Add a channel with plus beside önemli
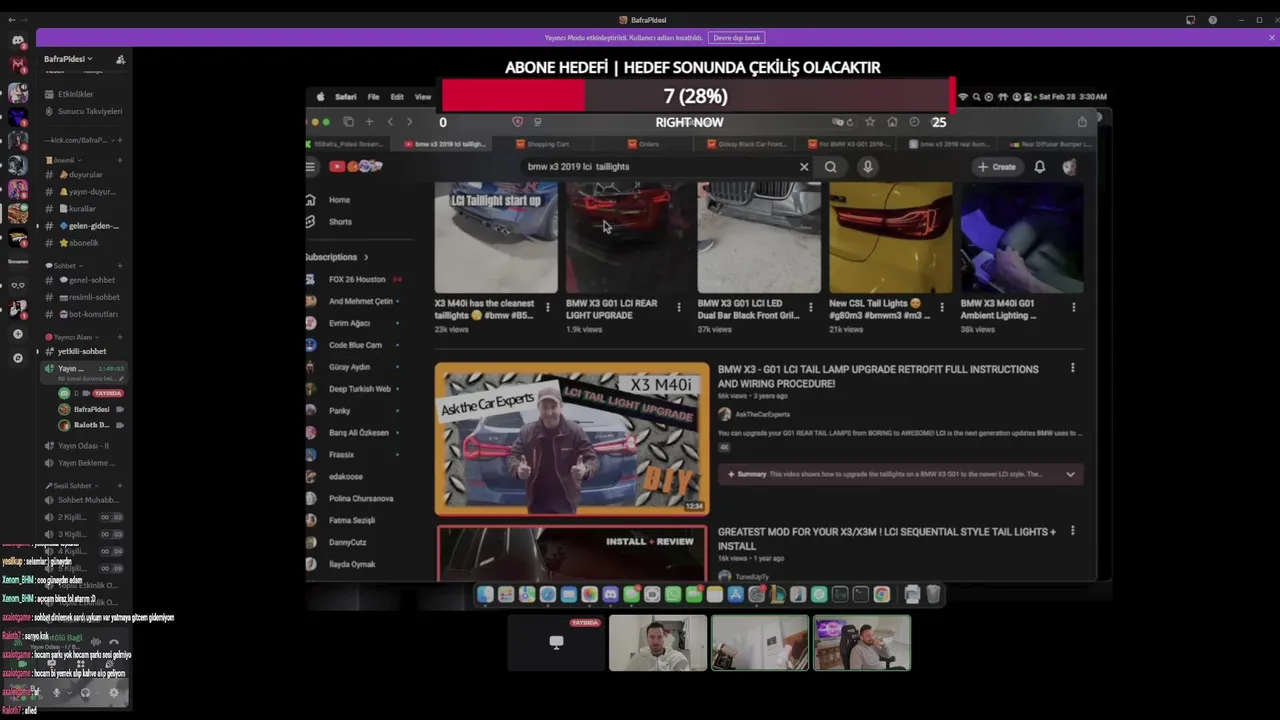 [x=120, y=160]
